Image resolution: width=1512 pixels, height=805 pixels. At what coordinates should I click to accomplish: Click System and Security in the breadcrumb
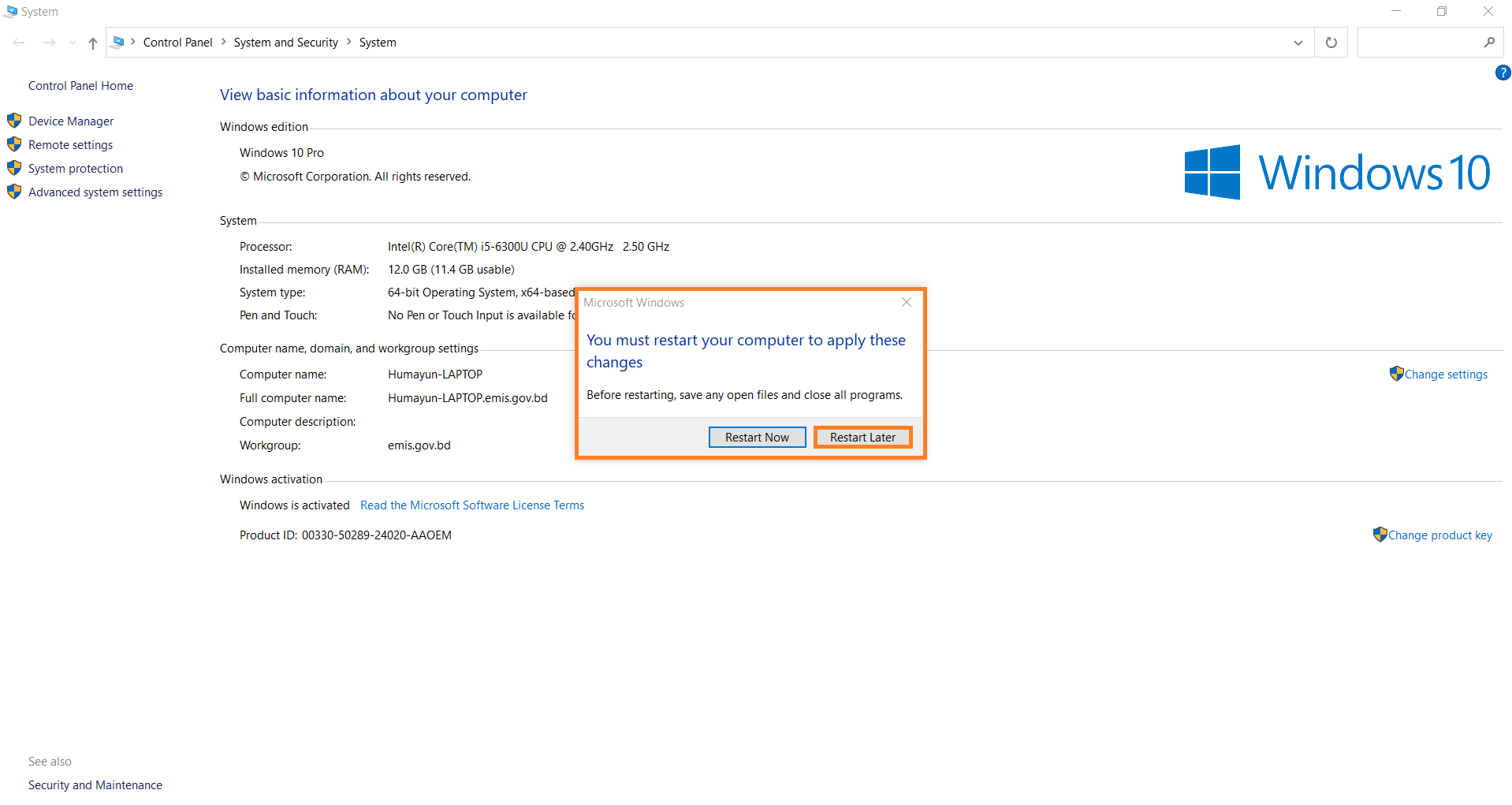pyautogui.click(x=285, y=43)
